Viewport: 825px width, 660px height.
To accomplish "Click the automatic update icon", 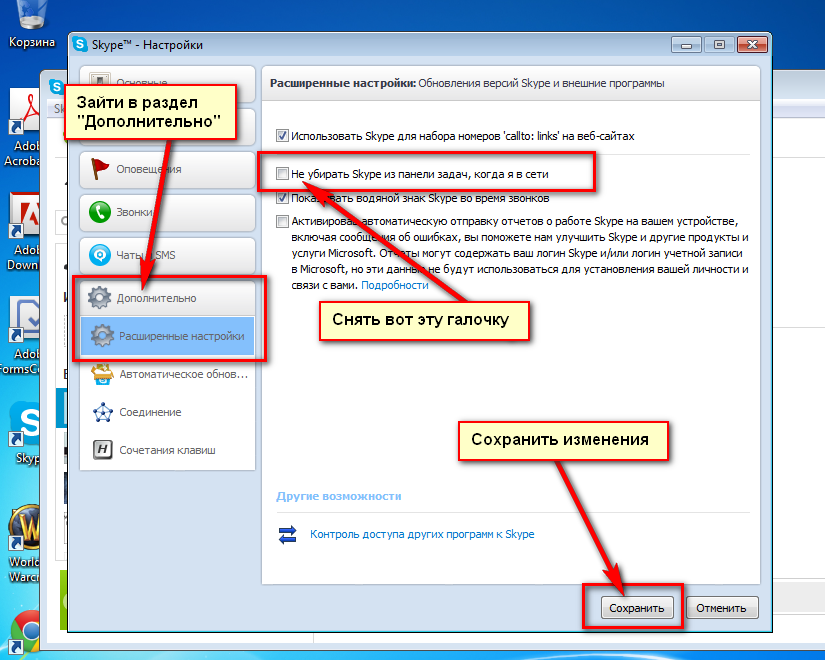I will (102, 374).
